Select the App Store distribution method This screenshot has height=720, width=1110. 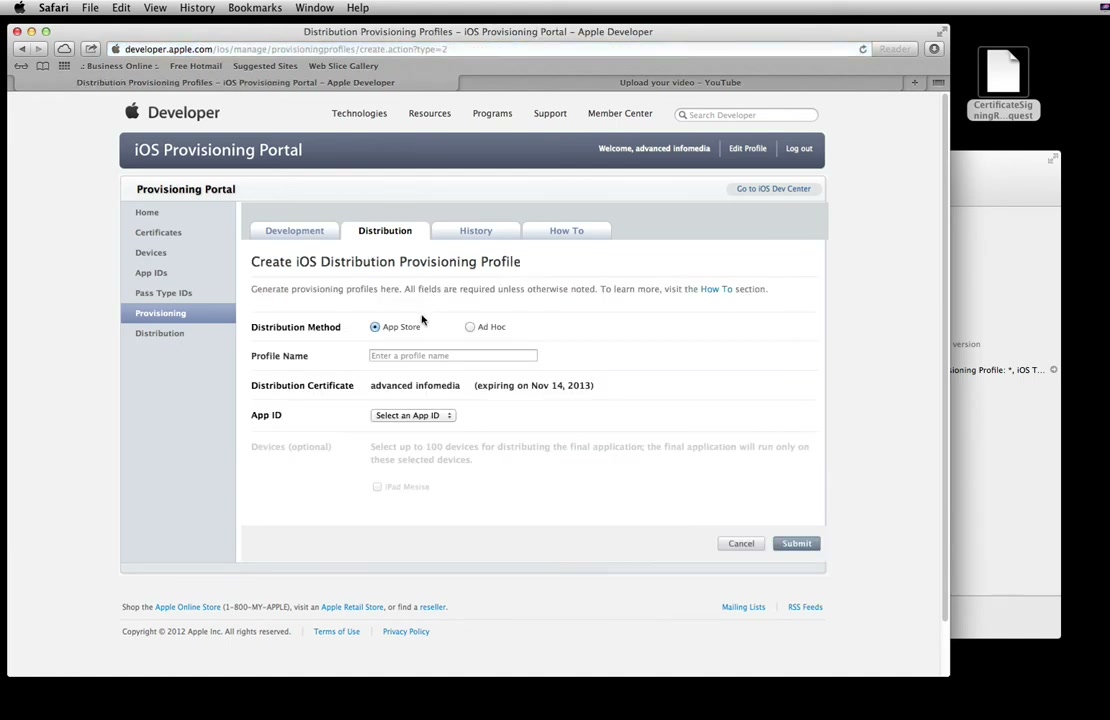374,327
